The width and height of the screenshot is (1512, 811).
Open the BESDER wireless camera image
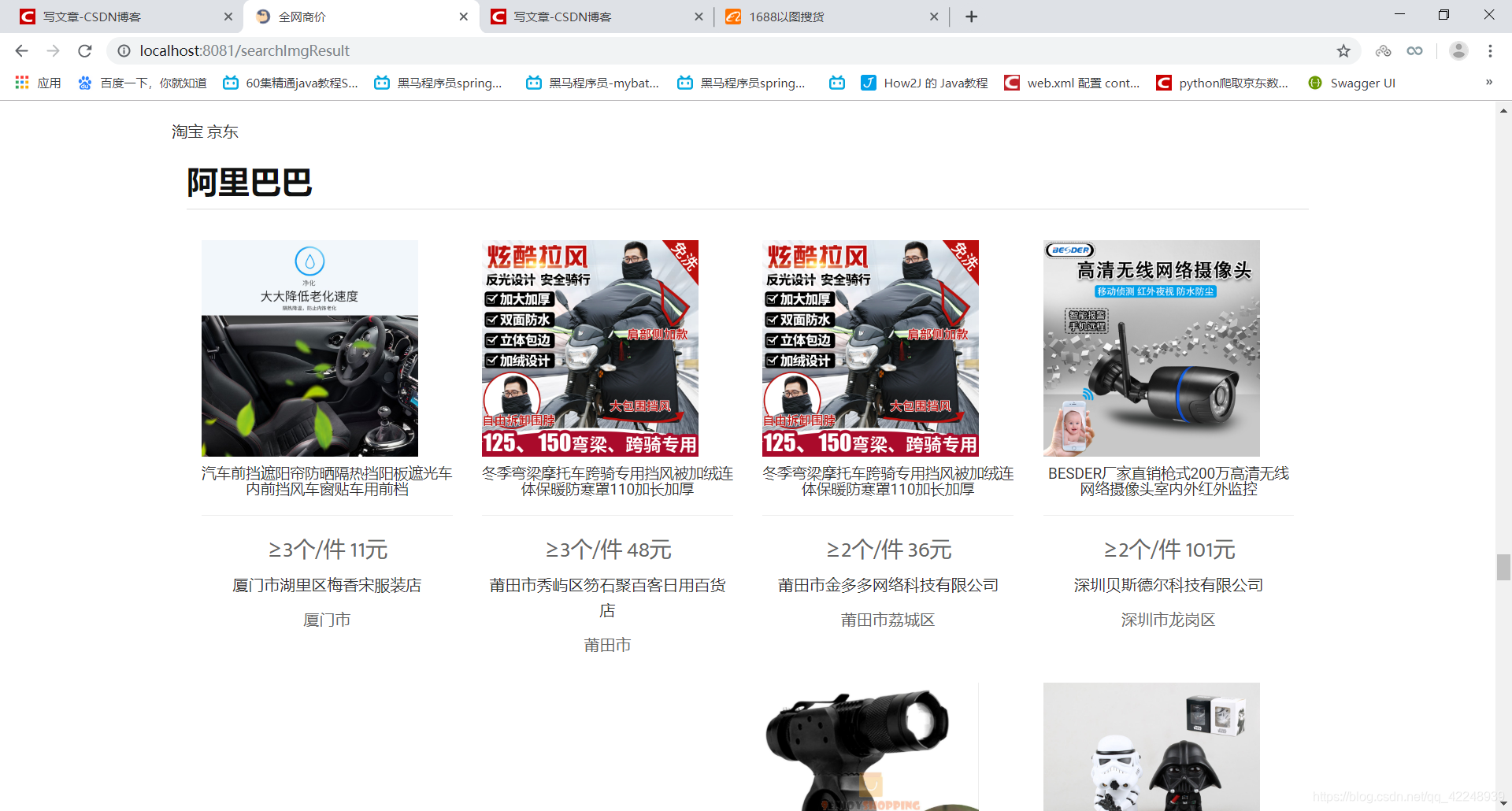click(x=1151, y=348)
